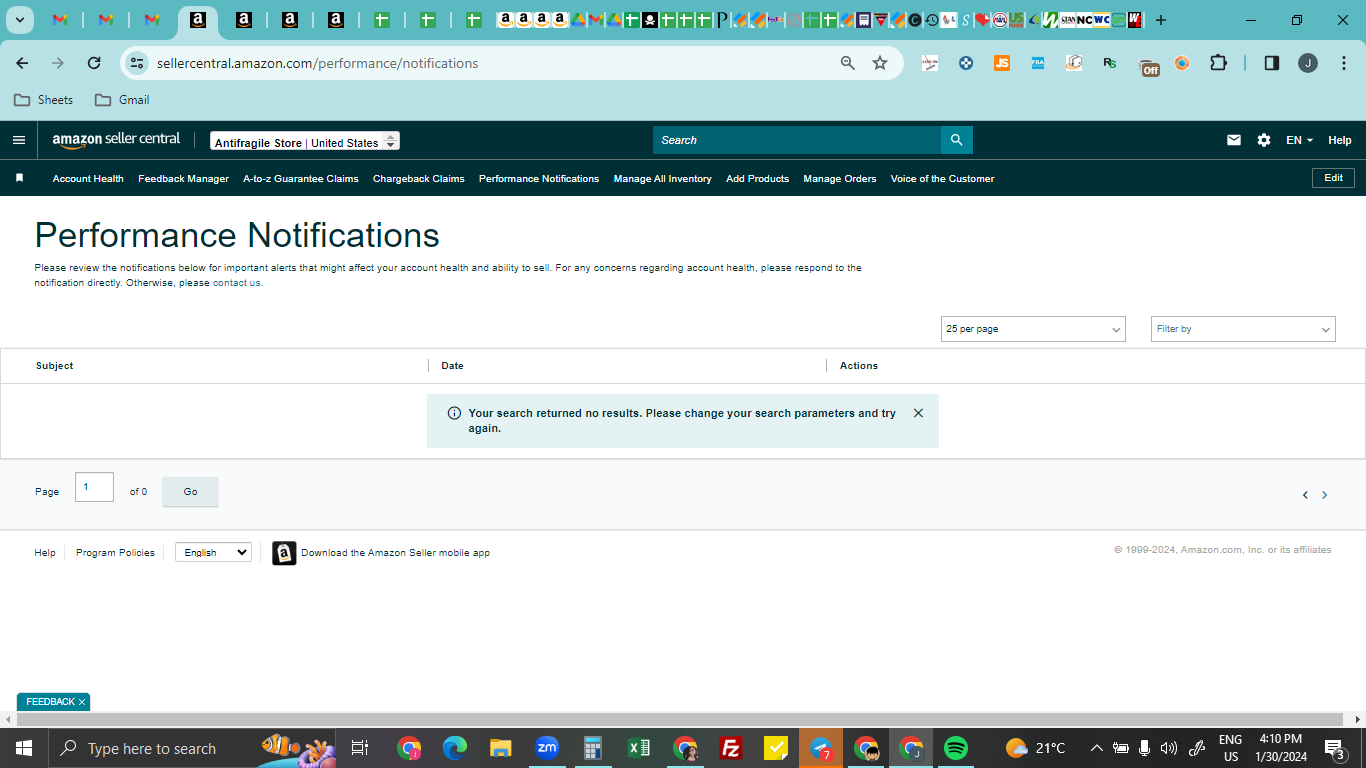Change language with English selector in footer

pos(213,552)
